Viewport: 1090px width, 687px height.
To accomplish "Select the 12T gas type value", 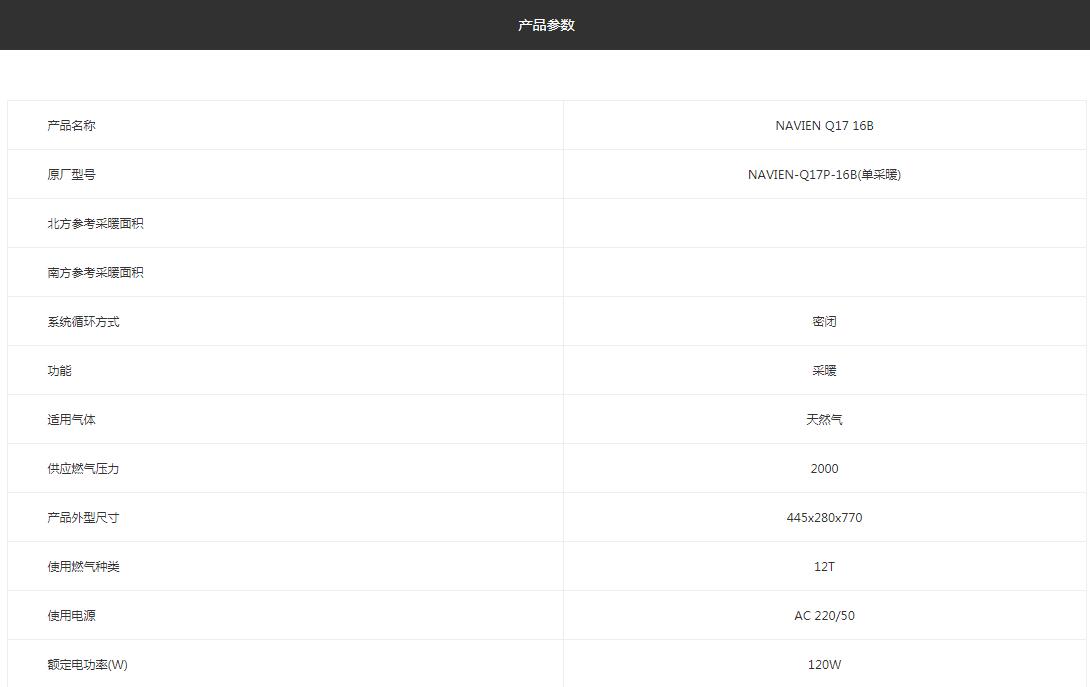I will pos(824,567).
